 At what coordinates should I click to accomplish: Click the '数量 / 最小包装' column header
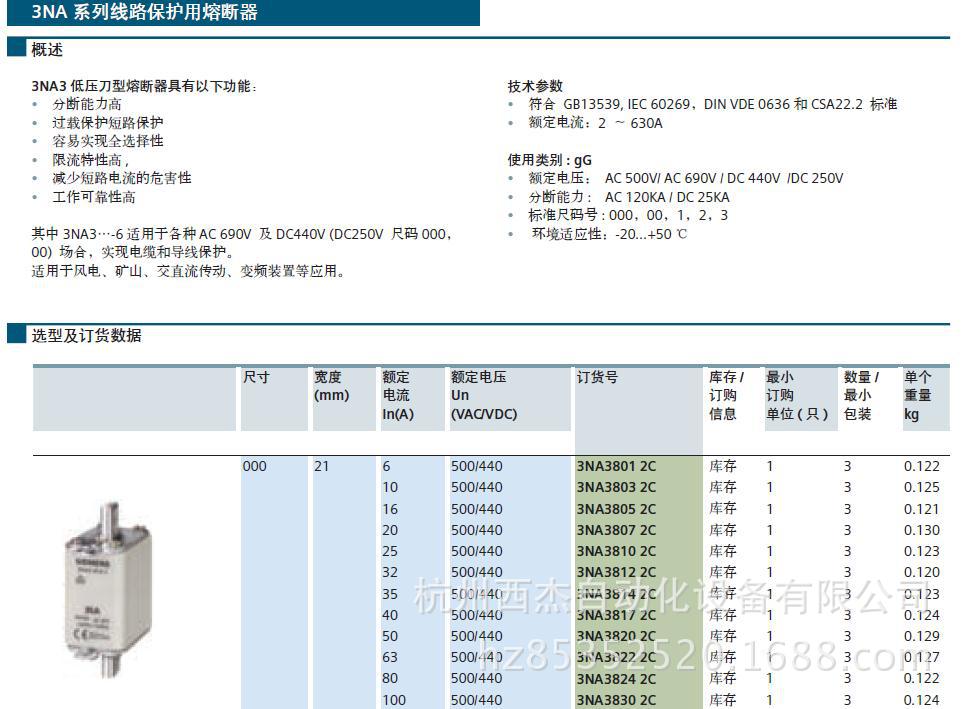tap(861, 395)
